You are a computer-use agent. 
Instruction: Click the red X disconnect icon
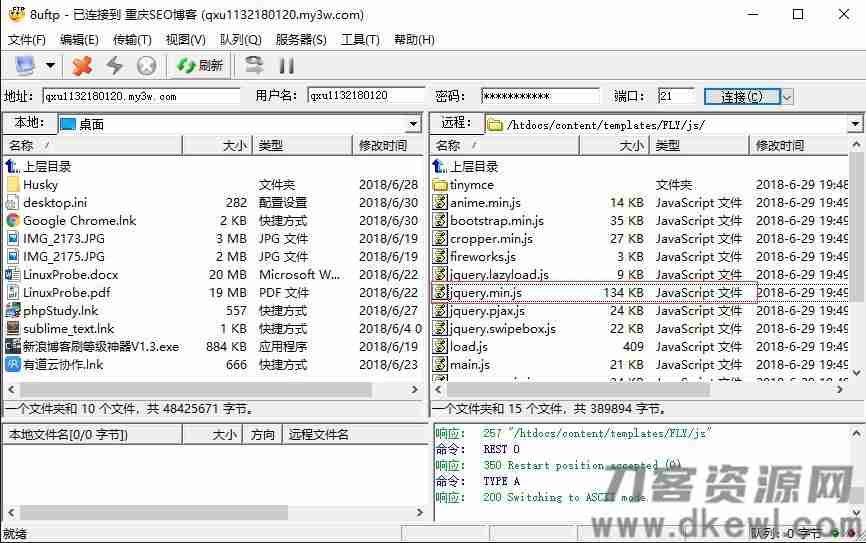82,66
